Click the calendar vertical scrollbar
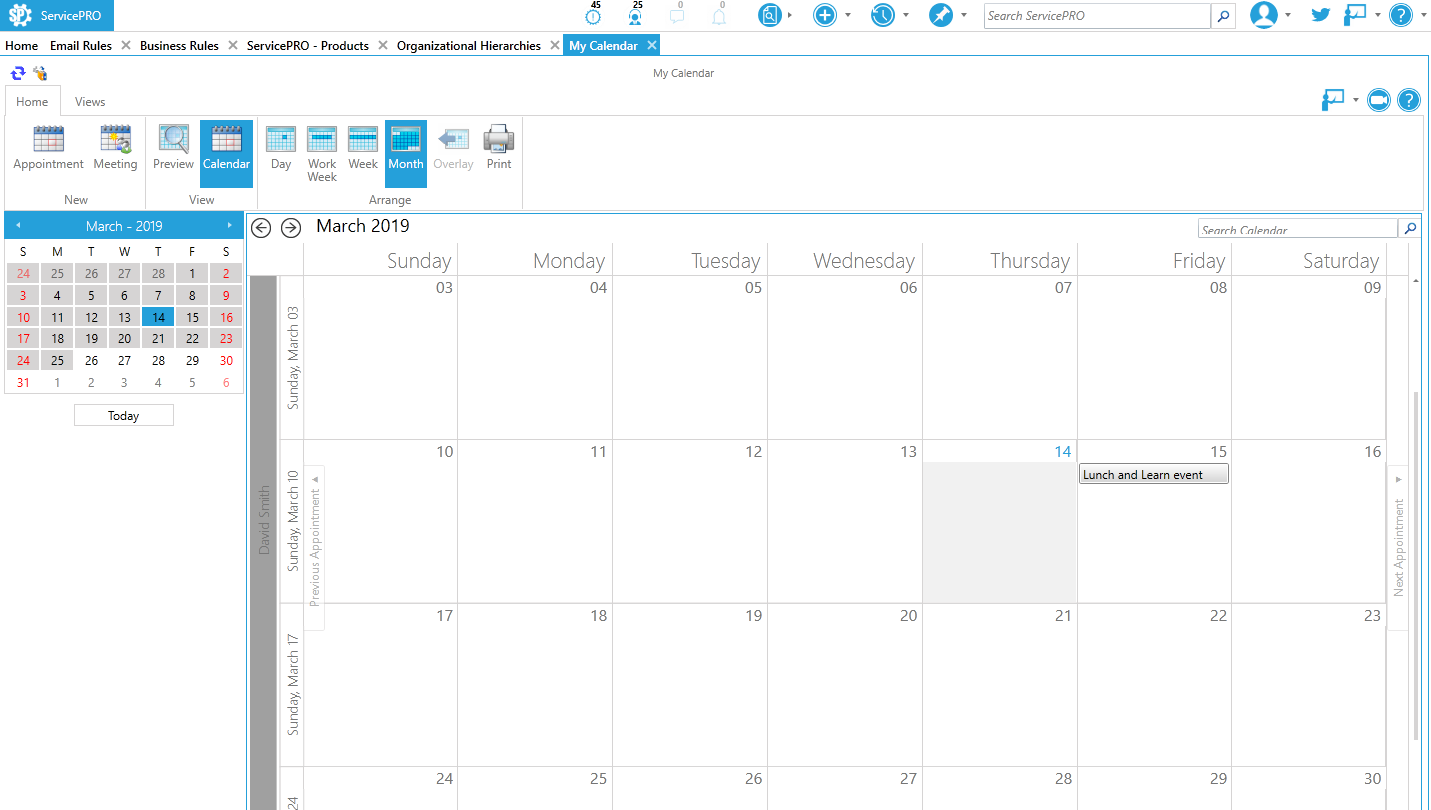This screenshot has height=810, width=1431. pyautogui.click(x=1416, y=565)
